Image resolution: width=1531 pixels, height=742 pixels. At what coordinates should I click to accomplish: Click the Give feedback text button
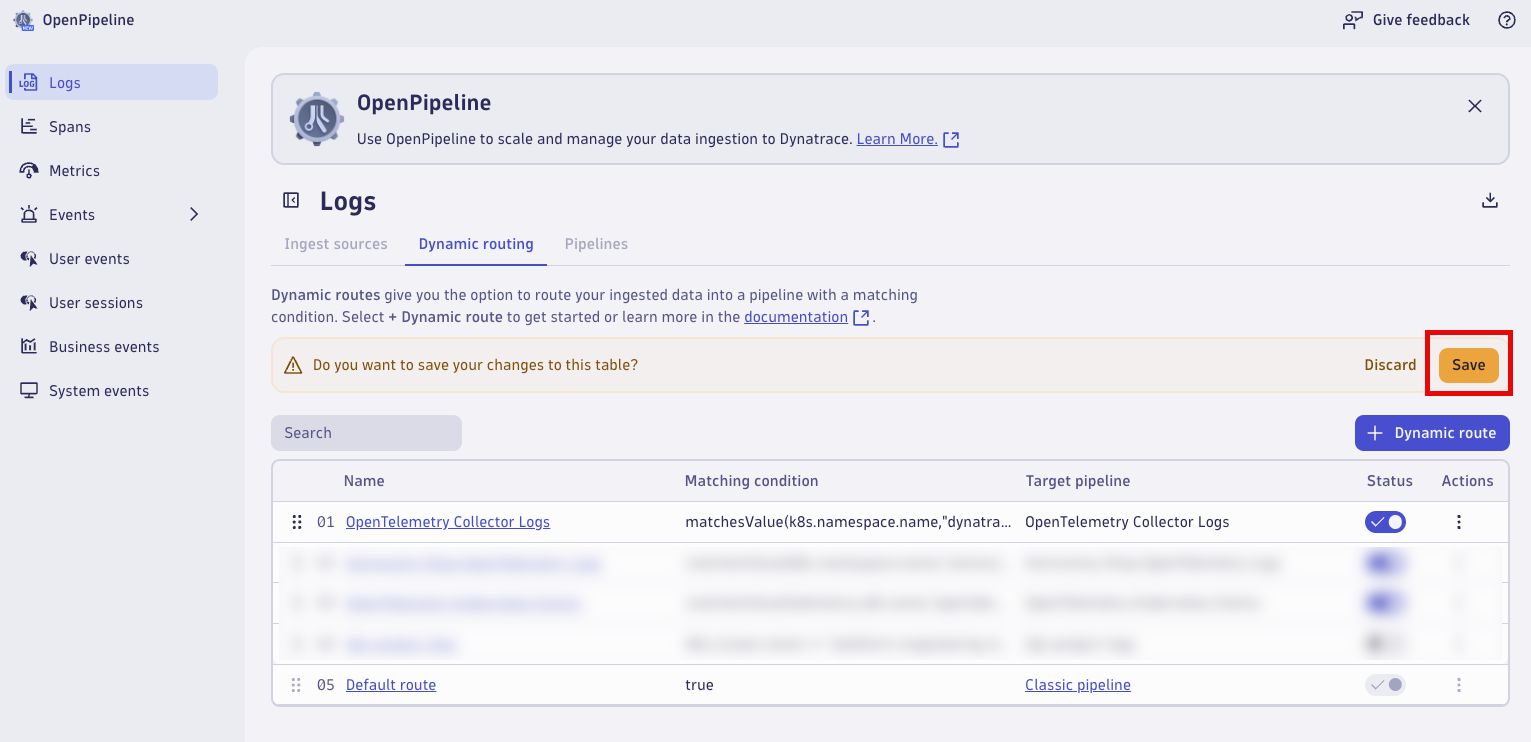pyautogui.click(x=1421, y=20)
